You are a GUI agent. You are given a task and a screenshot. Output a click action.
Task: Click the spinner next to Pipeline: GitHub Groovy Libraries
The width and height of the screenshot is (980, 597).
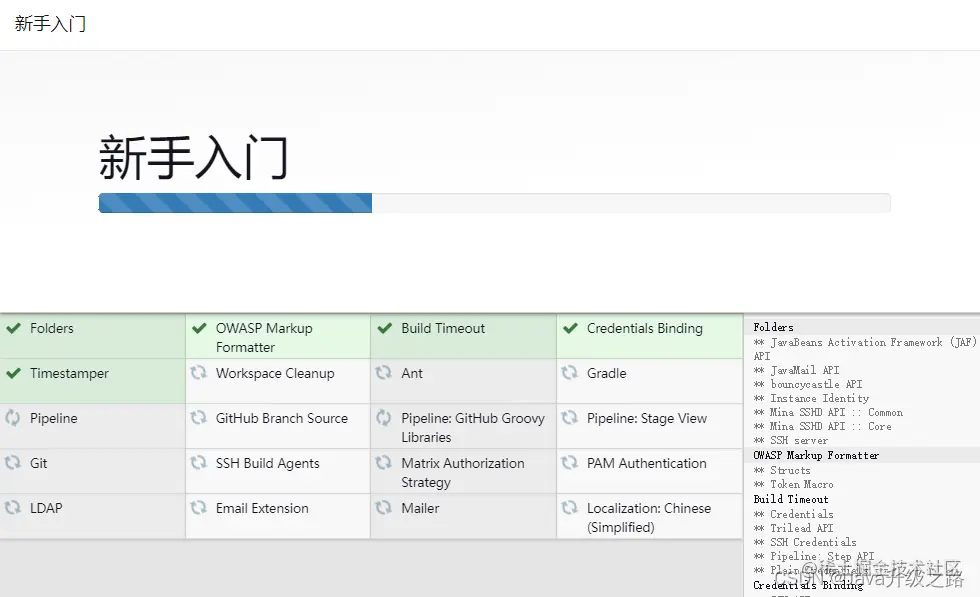pos(384,418)
